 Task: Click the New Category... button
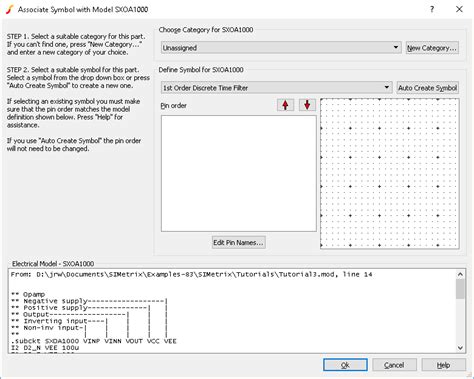[x=432, y=48]
